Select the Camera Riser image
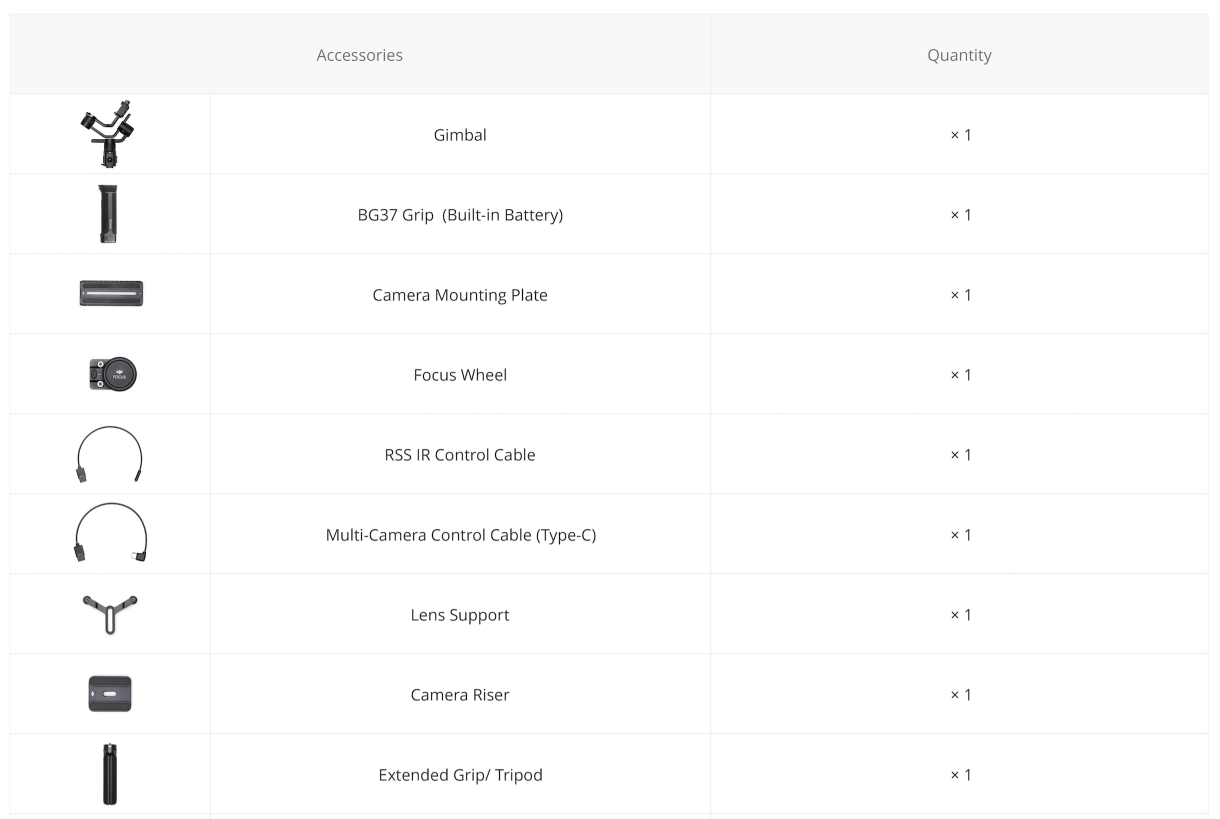 pyautogui.click(x=110, y=694)
